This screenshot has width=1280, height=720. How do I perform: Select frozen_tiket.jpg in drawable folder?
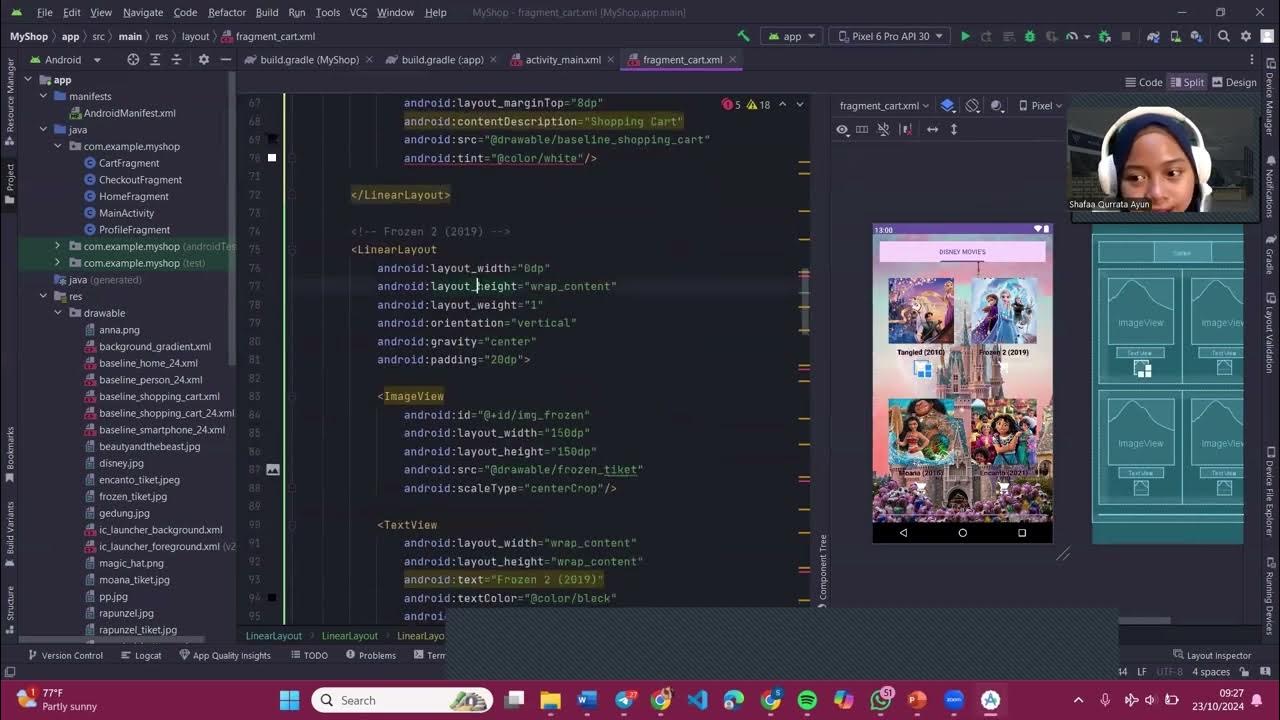pos(133,496)
